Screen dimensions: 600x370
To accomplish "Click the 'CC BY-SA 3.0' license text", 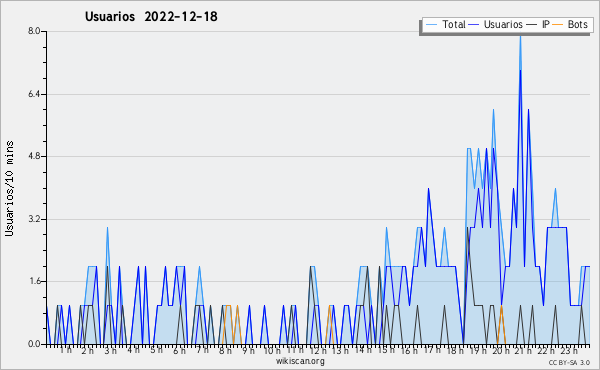I will pyautogui.click(x=569, y=362).
